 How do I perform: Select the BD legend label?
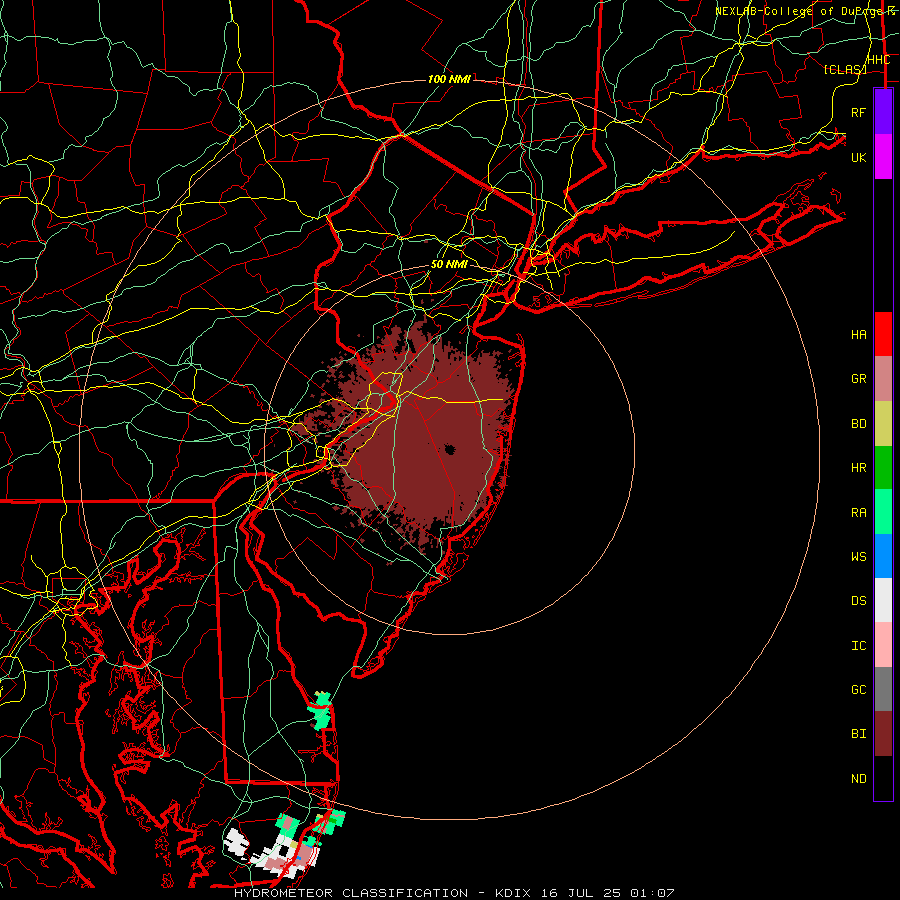[x=858, y=424]
